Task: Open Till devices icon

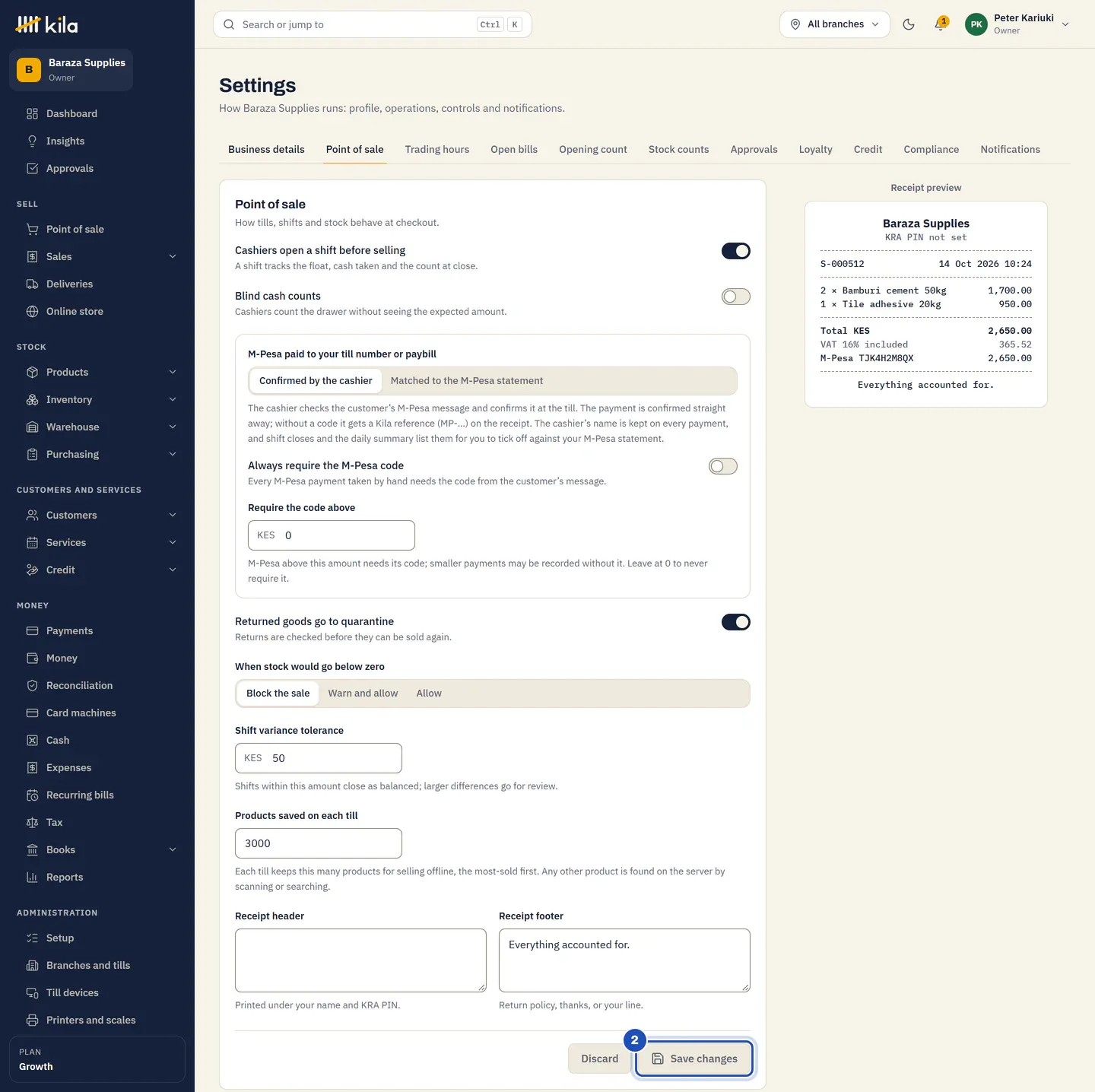Action: pos(32,992)
